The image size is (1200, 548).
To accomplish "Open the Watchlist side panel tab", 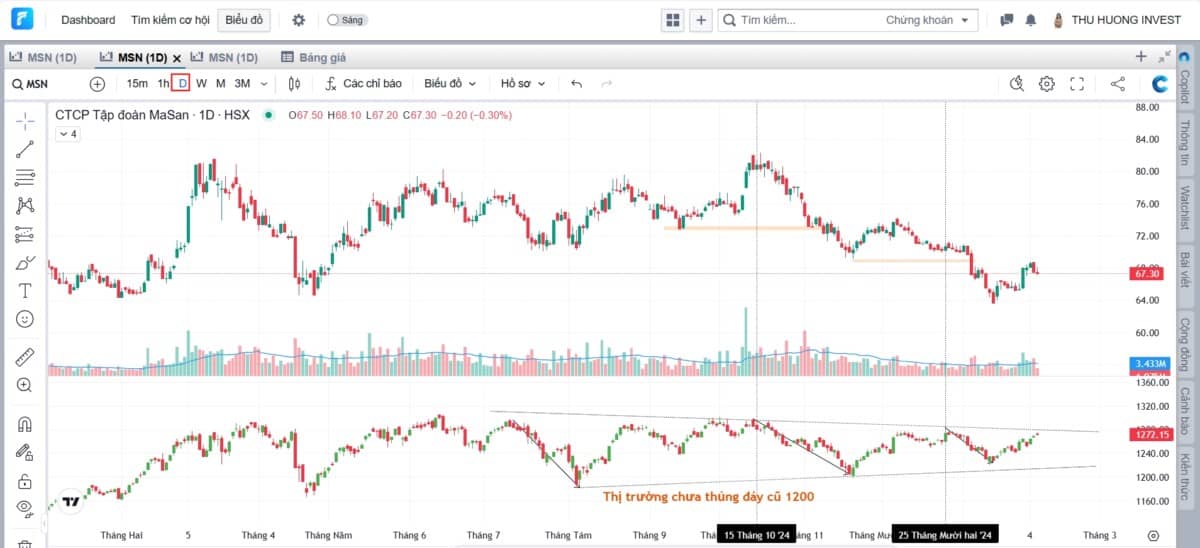I will (x=1185, y=208).
